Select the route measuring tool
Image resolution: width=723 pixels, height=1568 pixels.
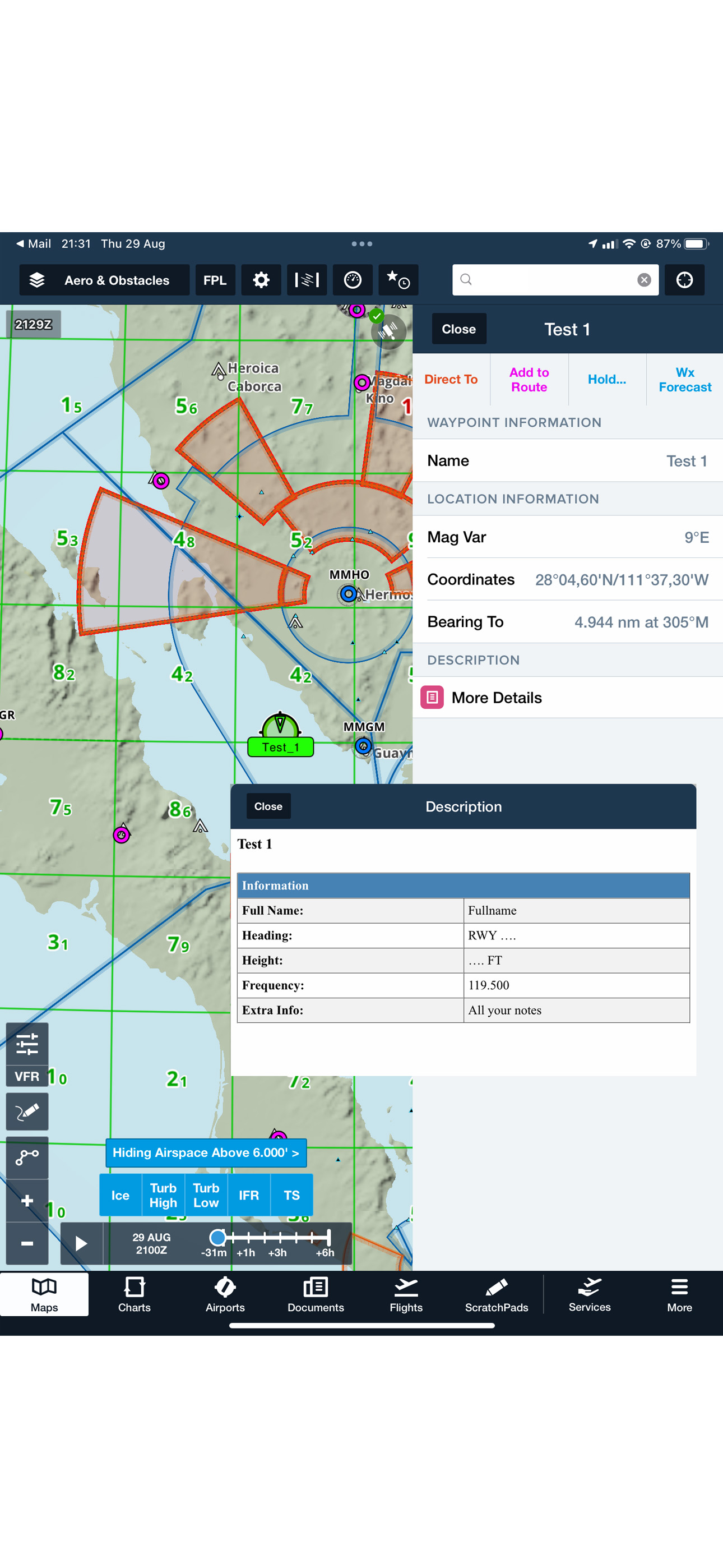click(x=27, y=1157)
